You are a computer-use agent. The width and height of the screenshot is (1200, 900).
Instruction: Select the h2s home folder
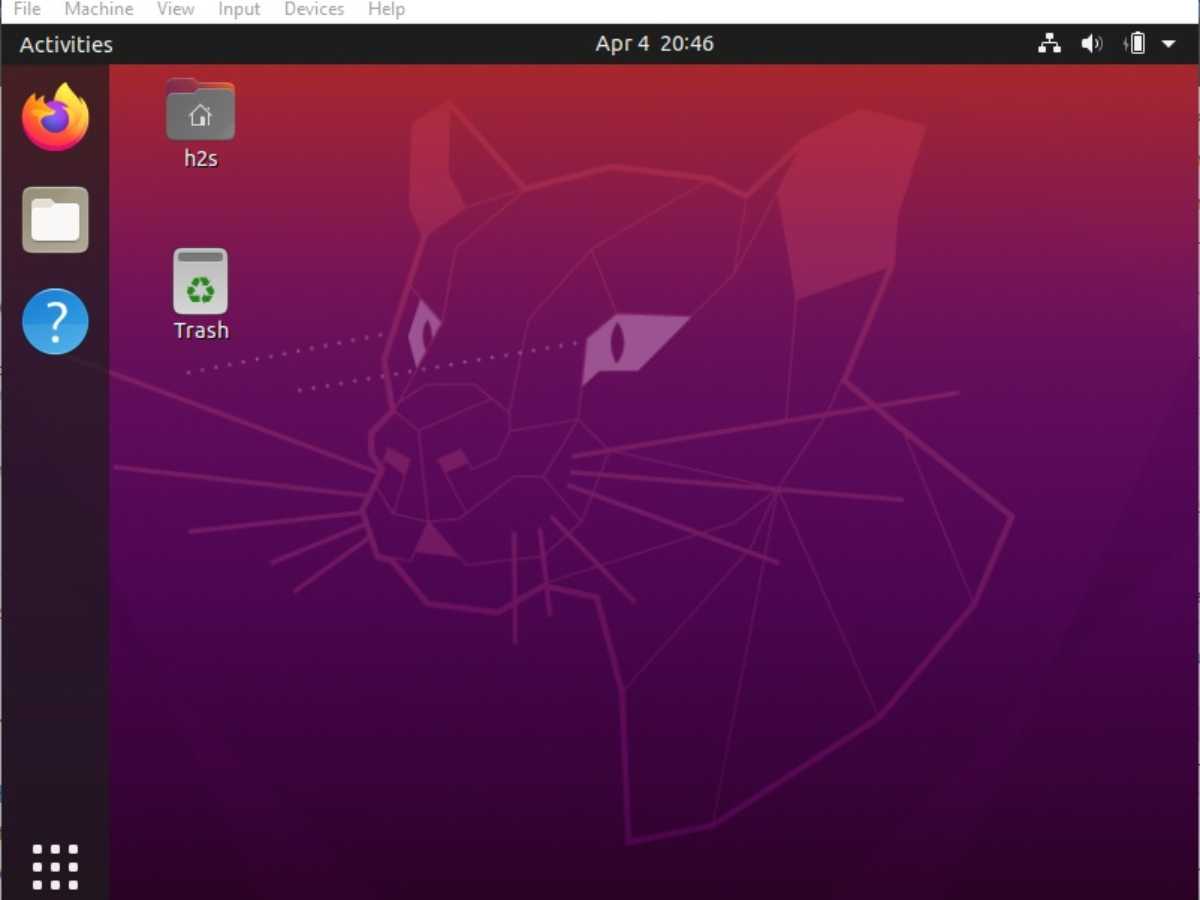[x=200, y=123]
